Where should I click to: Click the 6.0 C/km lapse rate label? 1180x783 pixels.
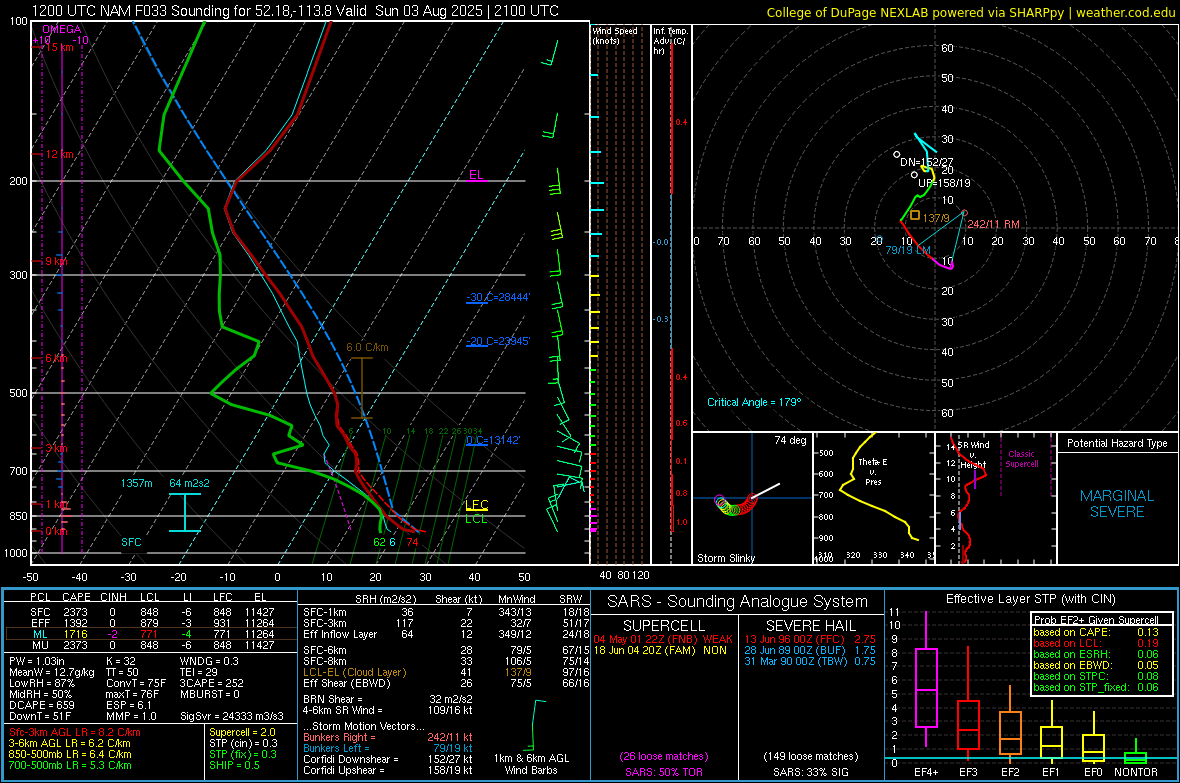(x=367, y=347)
